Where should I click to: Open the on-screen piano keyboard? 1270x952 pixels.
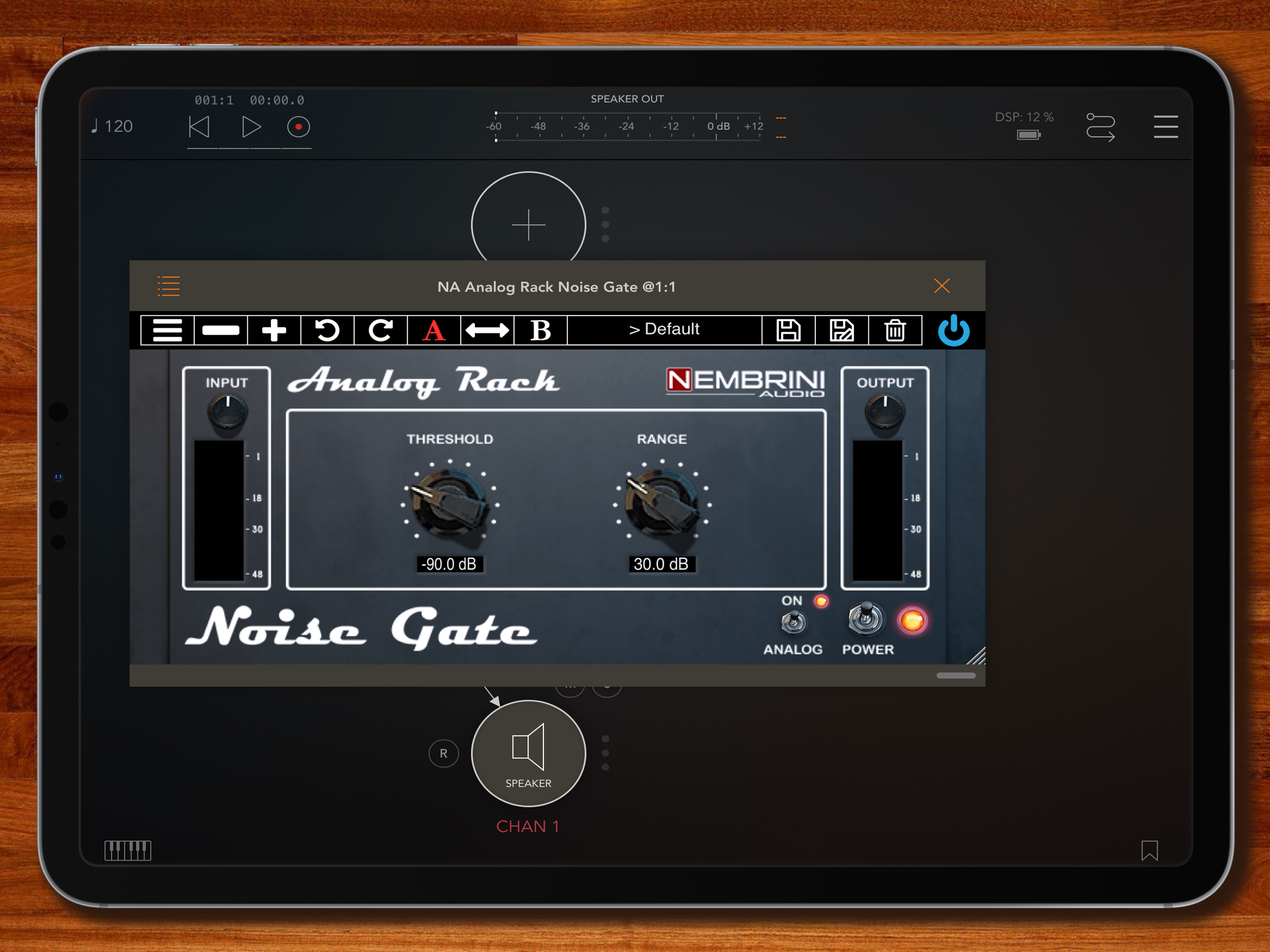click(x=127, y=850)
